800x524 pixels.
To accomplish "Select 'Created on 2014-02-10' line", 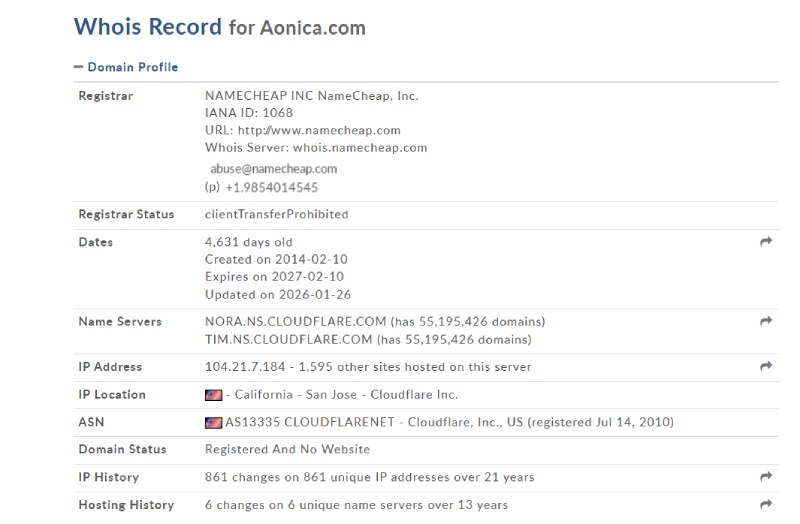I will click(x=276, y=259).
